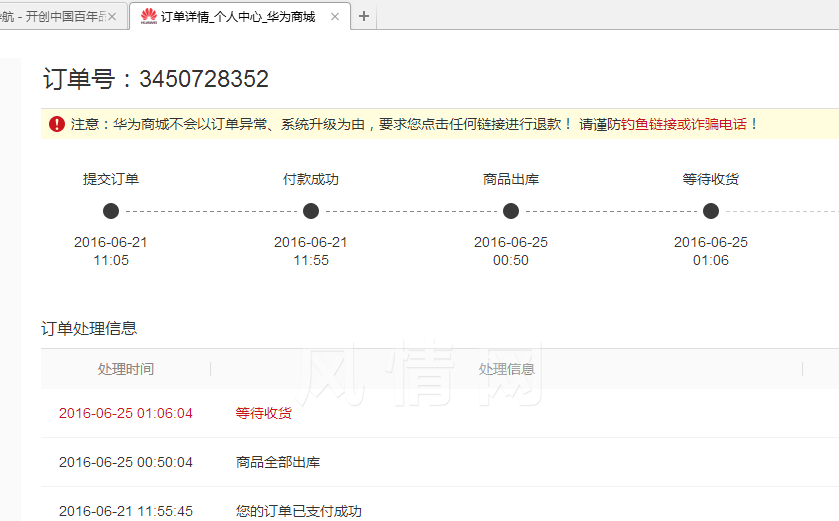This screenshot has height=521, width=839.
Task: Click the 2016-06-25 00:50:04 cell
Action: (x=126, y=462)
